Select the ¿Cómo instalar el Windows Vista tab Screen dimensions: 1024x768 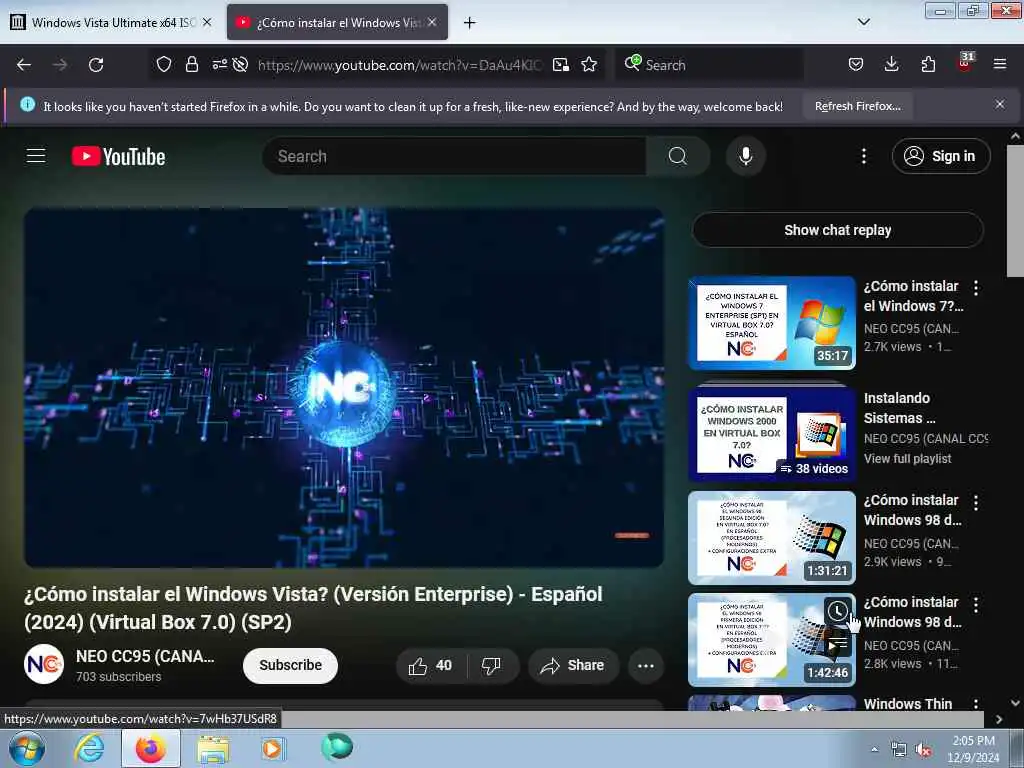coord(337,22)
